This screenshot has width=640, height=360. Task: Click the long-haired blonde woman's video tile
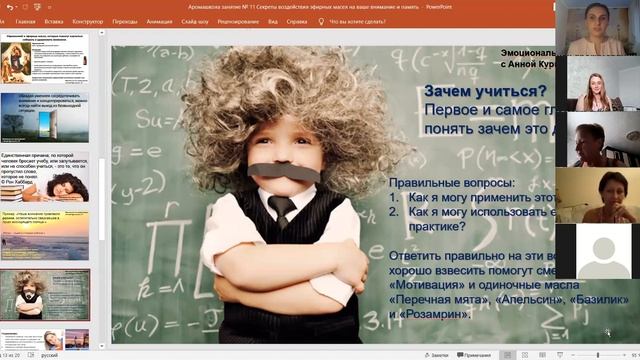pyautogui.click(x=598, y=84)
